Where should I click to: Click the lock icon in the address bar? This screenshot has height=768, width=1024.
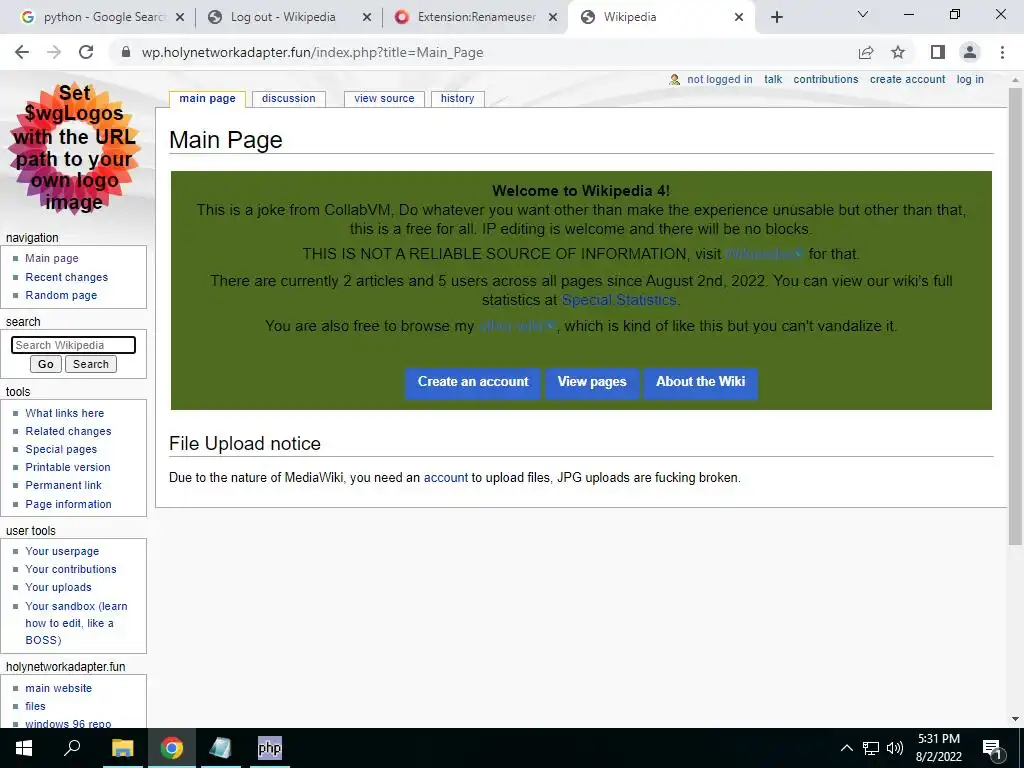click(126, 52)
